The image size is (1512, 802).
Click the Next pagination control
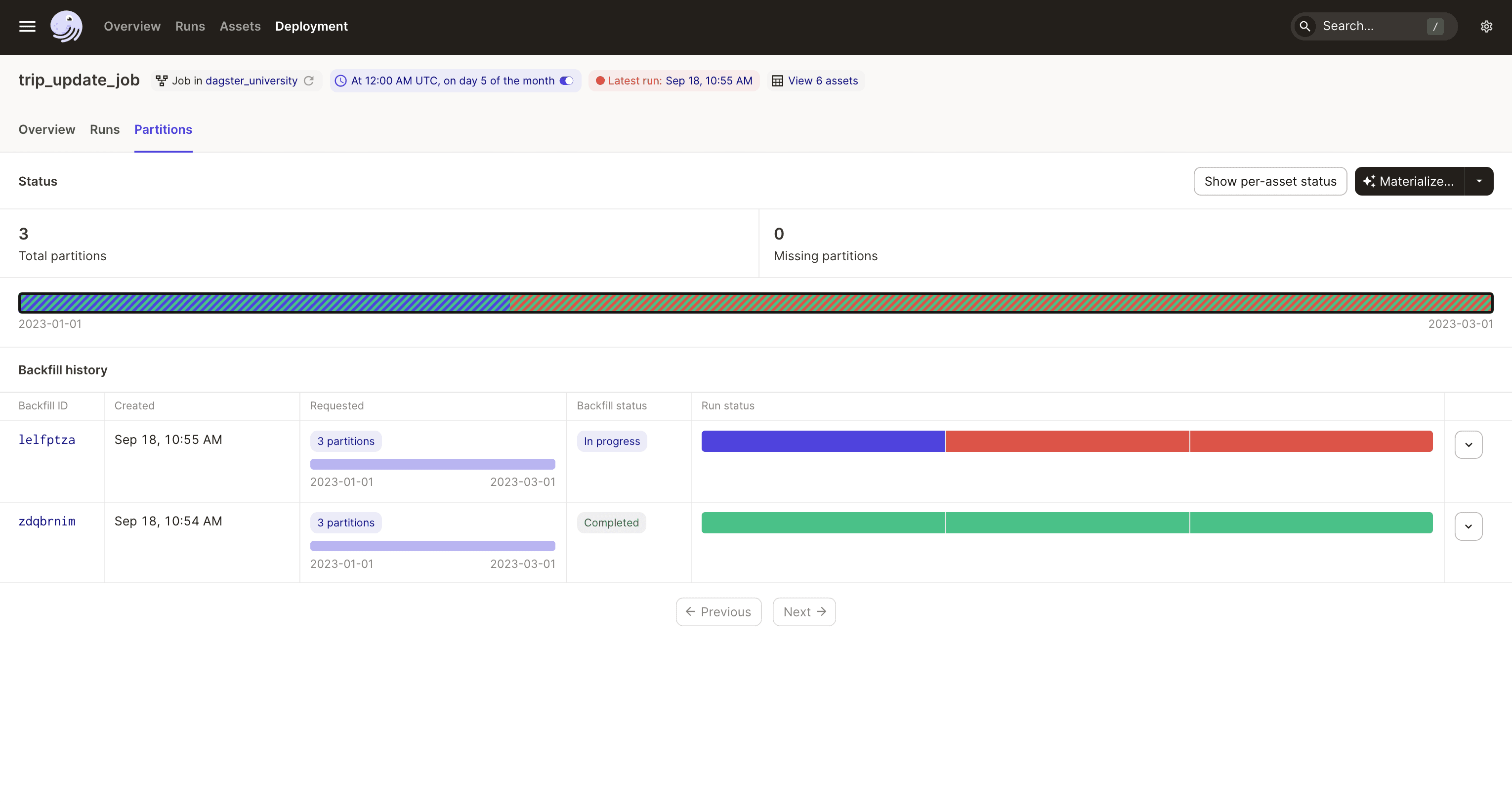click(803, 611)
